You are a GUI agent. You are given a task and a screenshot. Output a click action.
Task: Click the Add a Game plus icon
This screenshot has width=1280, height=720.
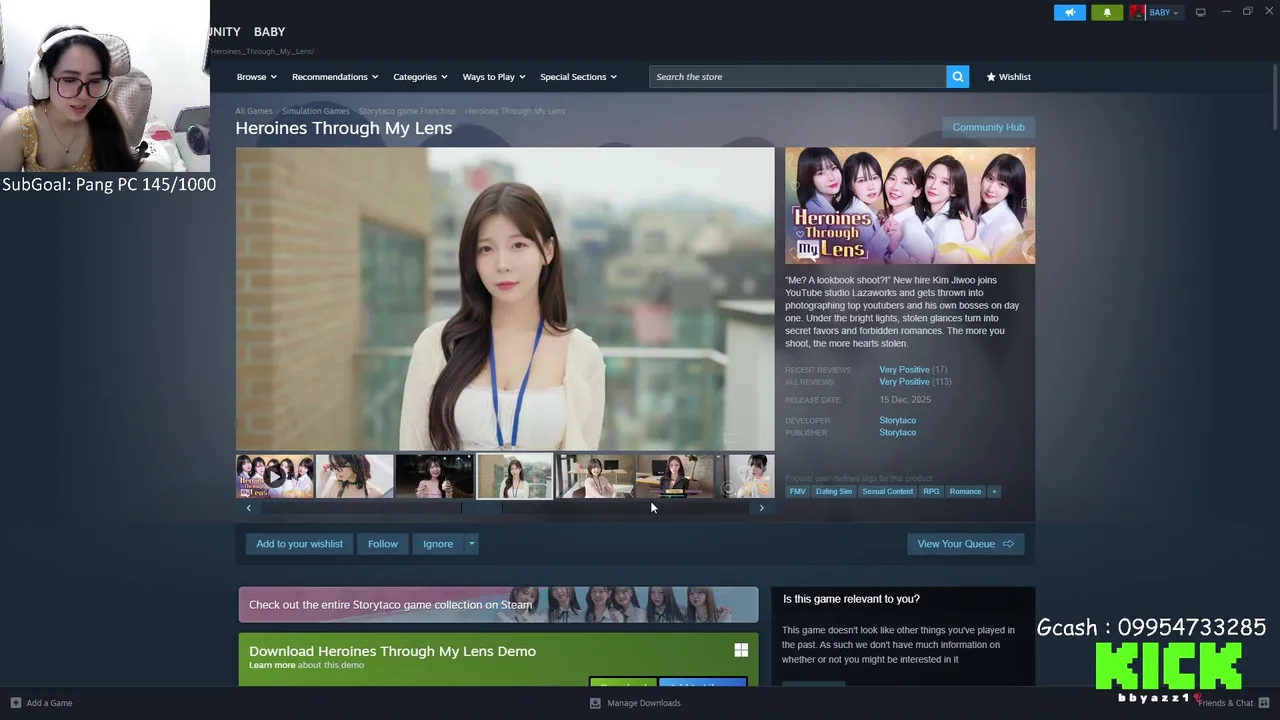(x=15, y=703)
